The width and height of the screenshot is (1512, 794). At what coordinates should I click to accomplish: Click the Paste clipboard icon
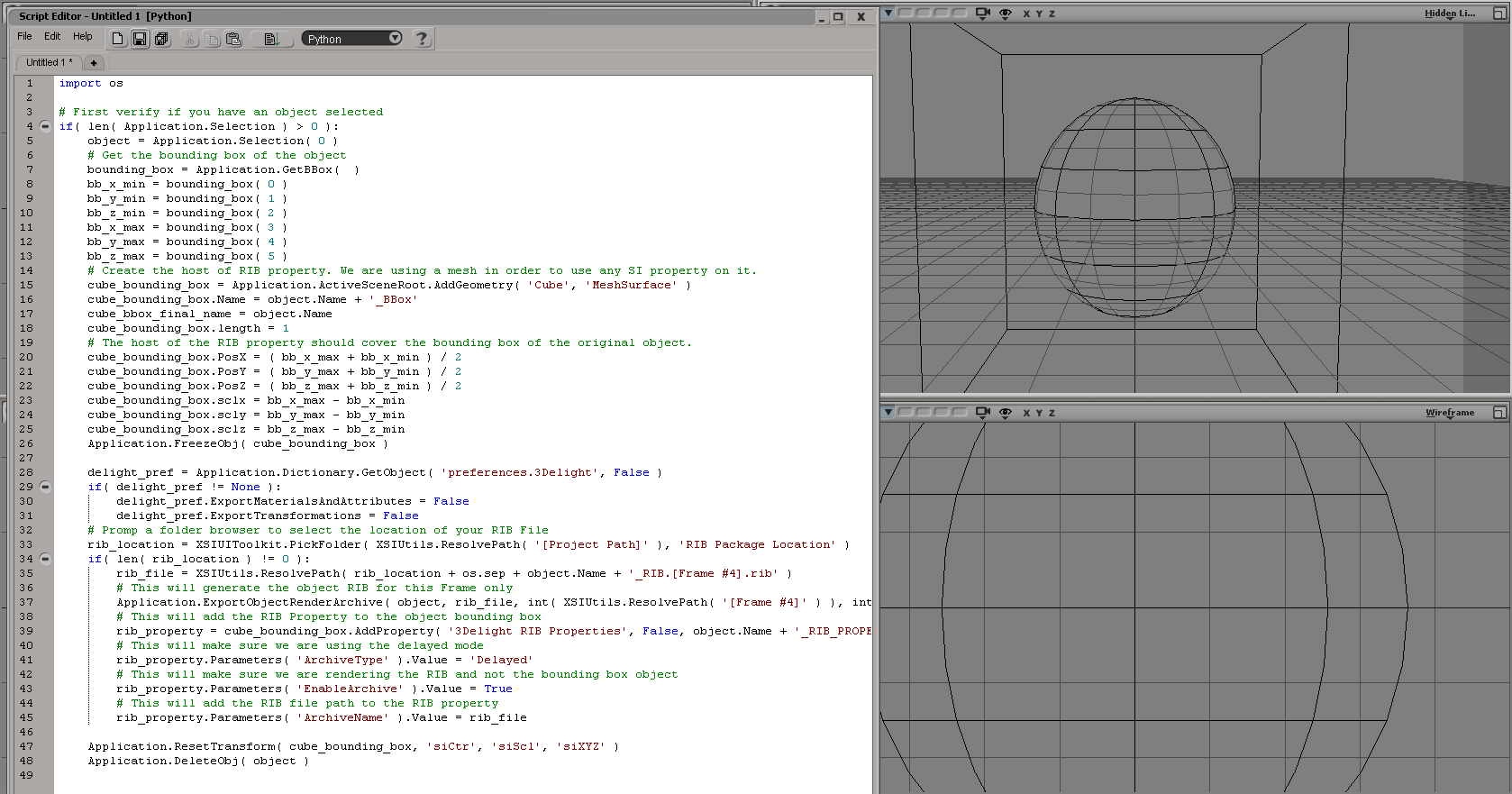pos(233,39)
